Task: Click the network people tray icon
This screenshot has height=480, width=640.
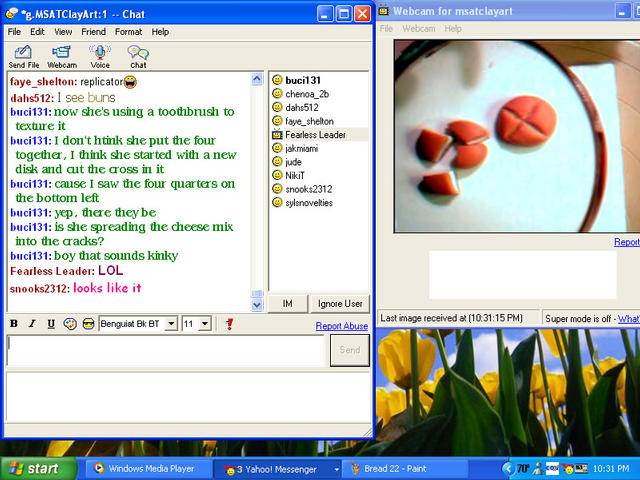Action: coord(538,469)
